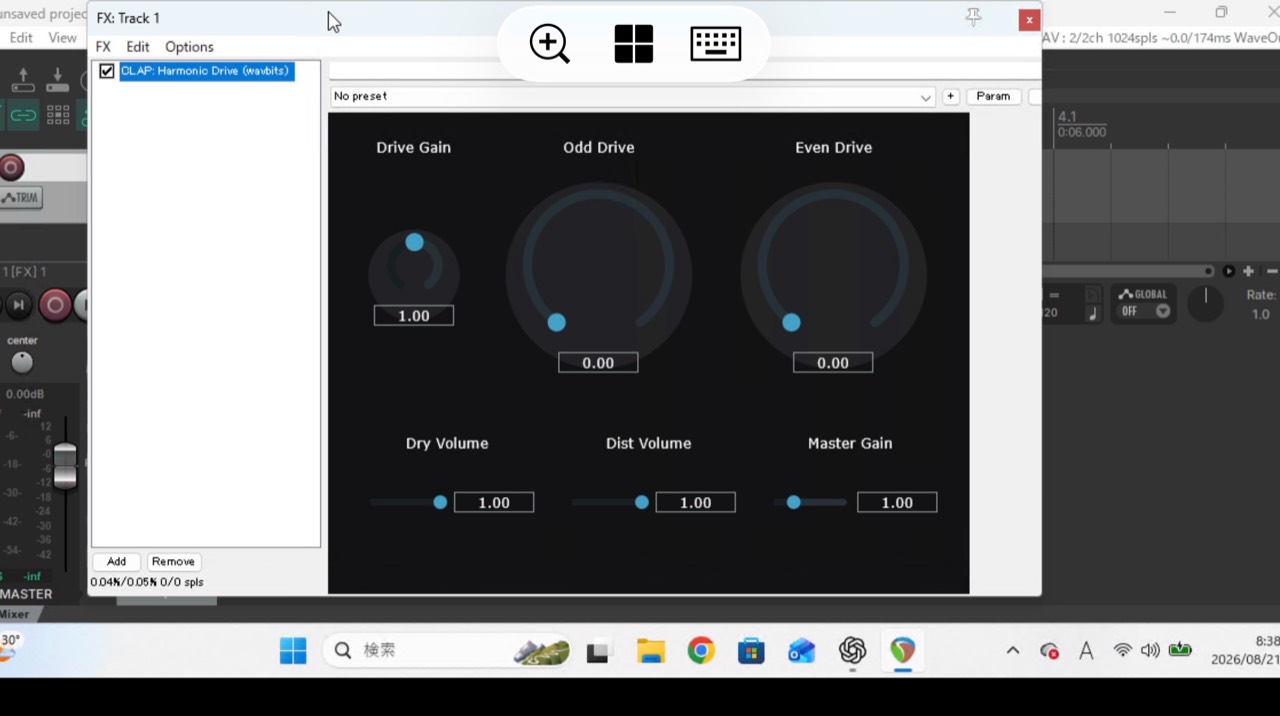Click the Master Gain slider handle

[x=793, y=502]
